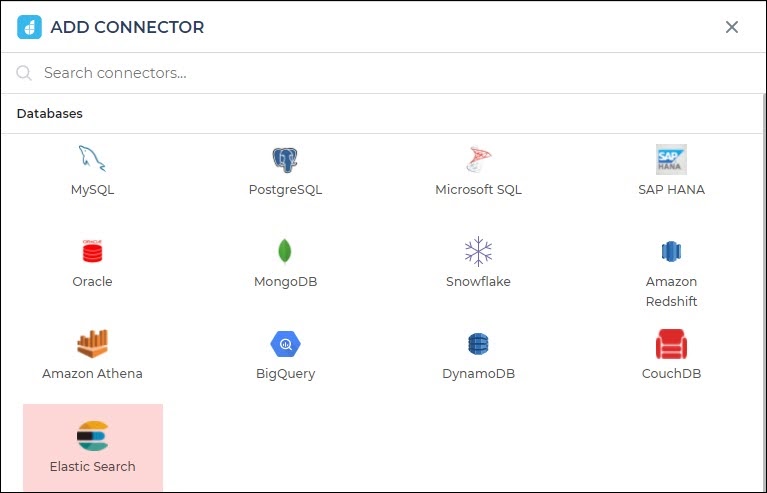Select the SAP HANA logo
767x493 pixels.
[x=671, y=159]
